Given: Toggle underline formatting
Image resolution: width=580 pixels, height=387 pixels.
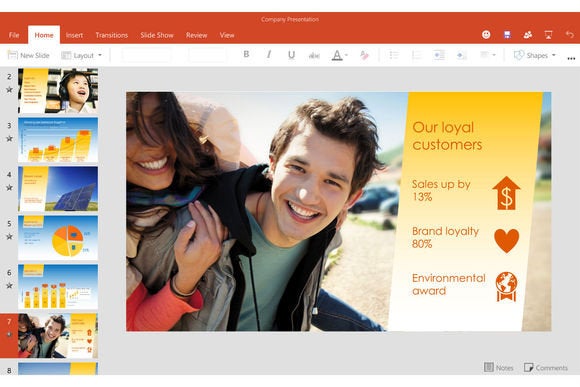Looking at the screenshot, I should pos(291,55).
